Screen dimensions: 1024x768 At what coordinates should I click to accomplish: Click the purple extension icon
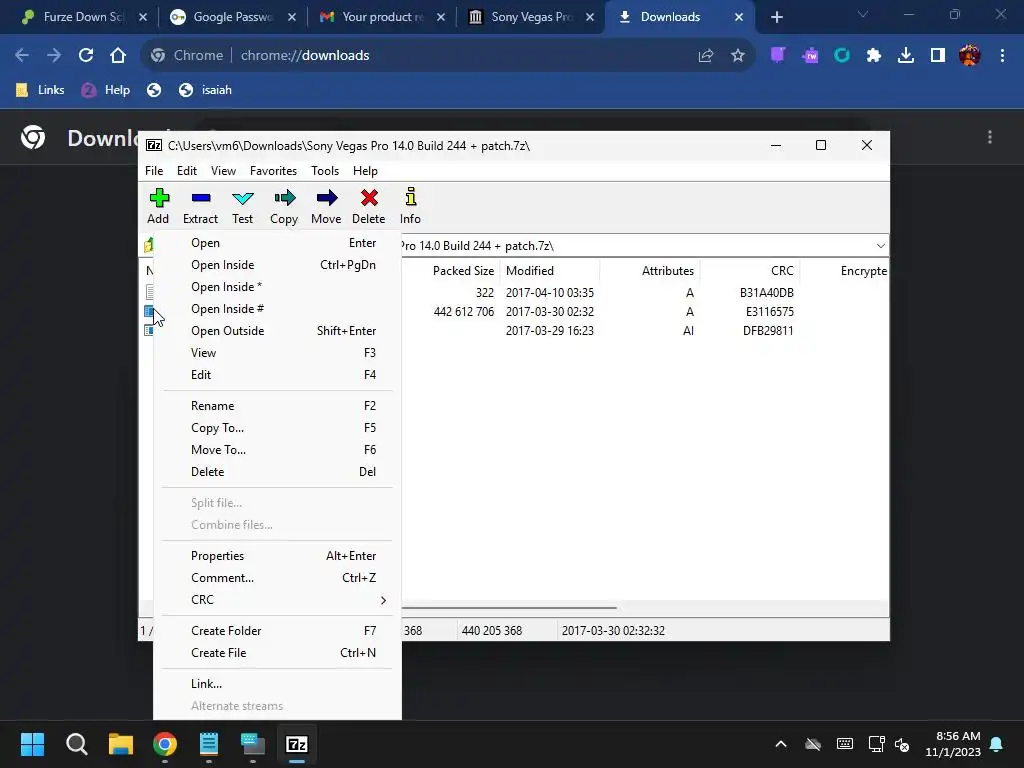pos(777,56)
